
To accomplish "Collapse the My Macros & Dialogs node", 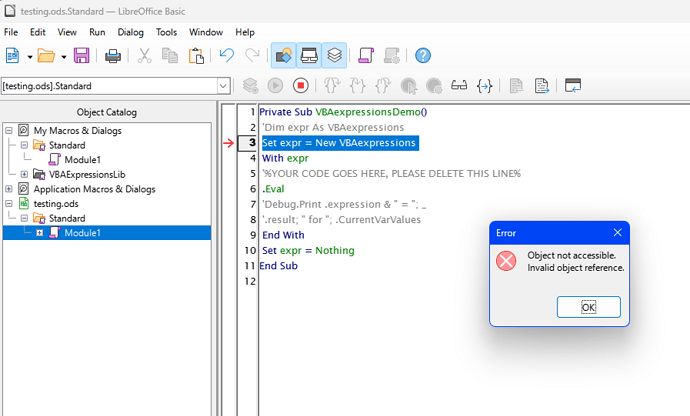I will (x=9, y=130).
